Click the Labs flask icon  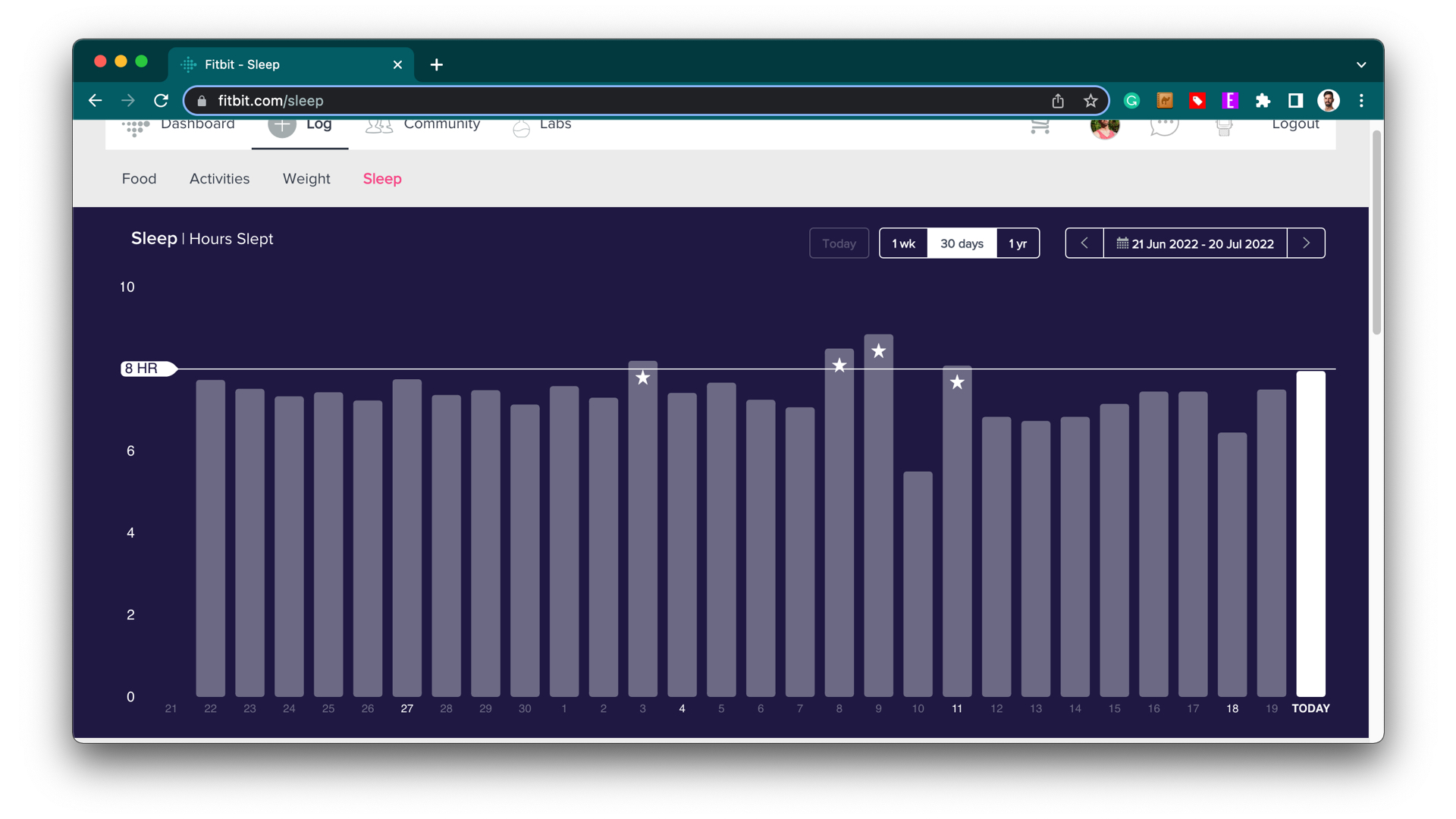pos(521,129)
